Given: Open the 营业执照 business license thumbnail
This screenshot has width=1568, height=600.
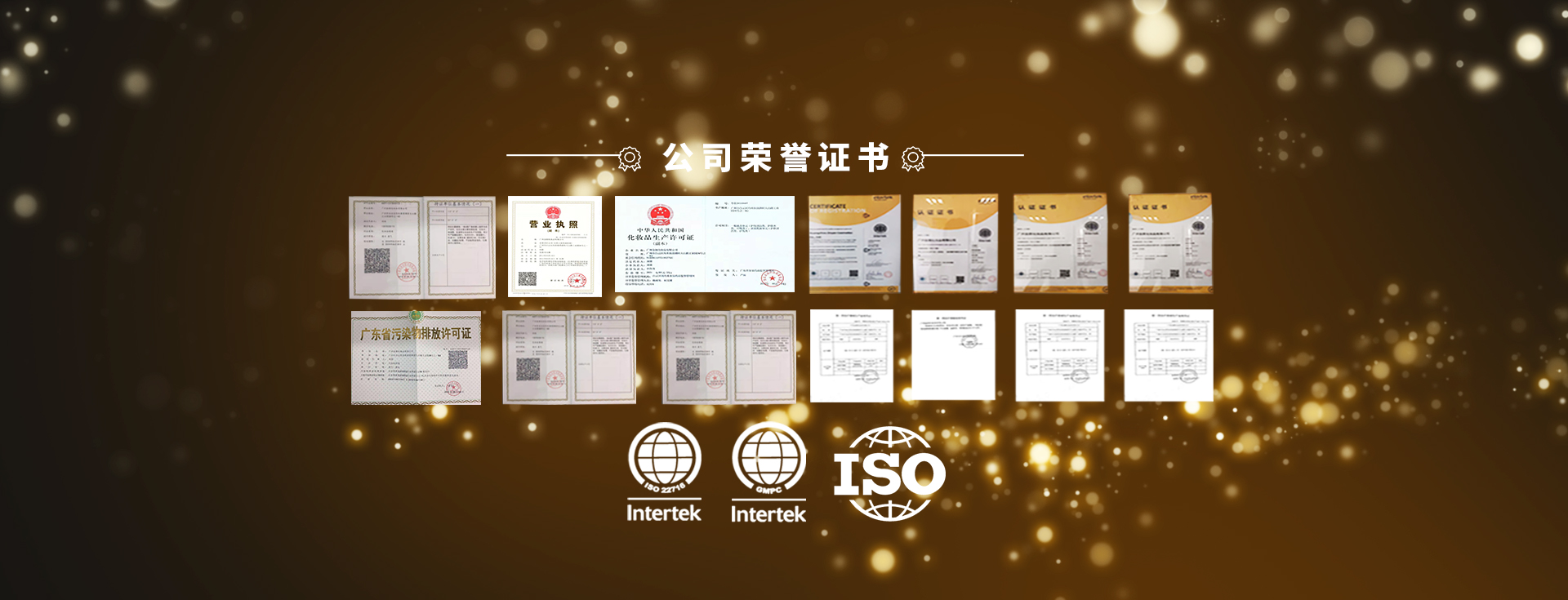Looking at the screenshot, I should [555, 246].
